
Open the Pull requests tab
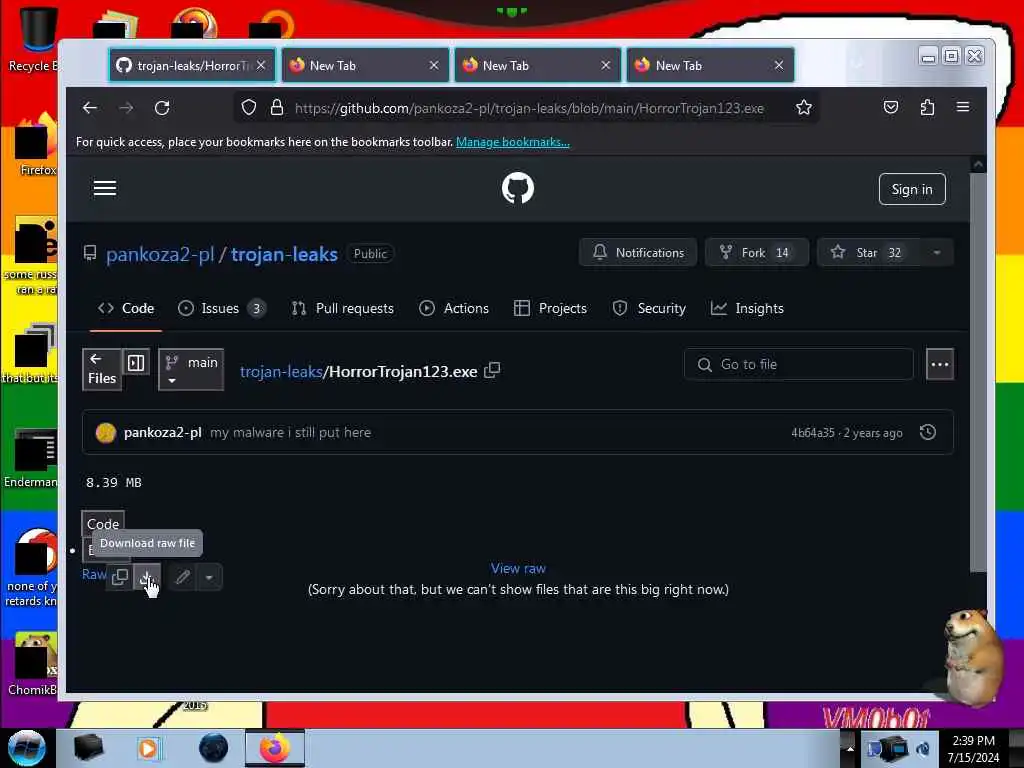pos(343,308)
